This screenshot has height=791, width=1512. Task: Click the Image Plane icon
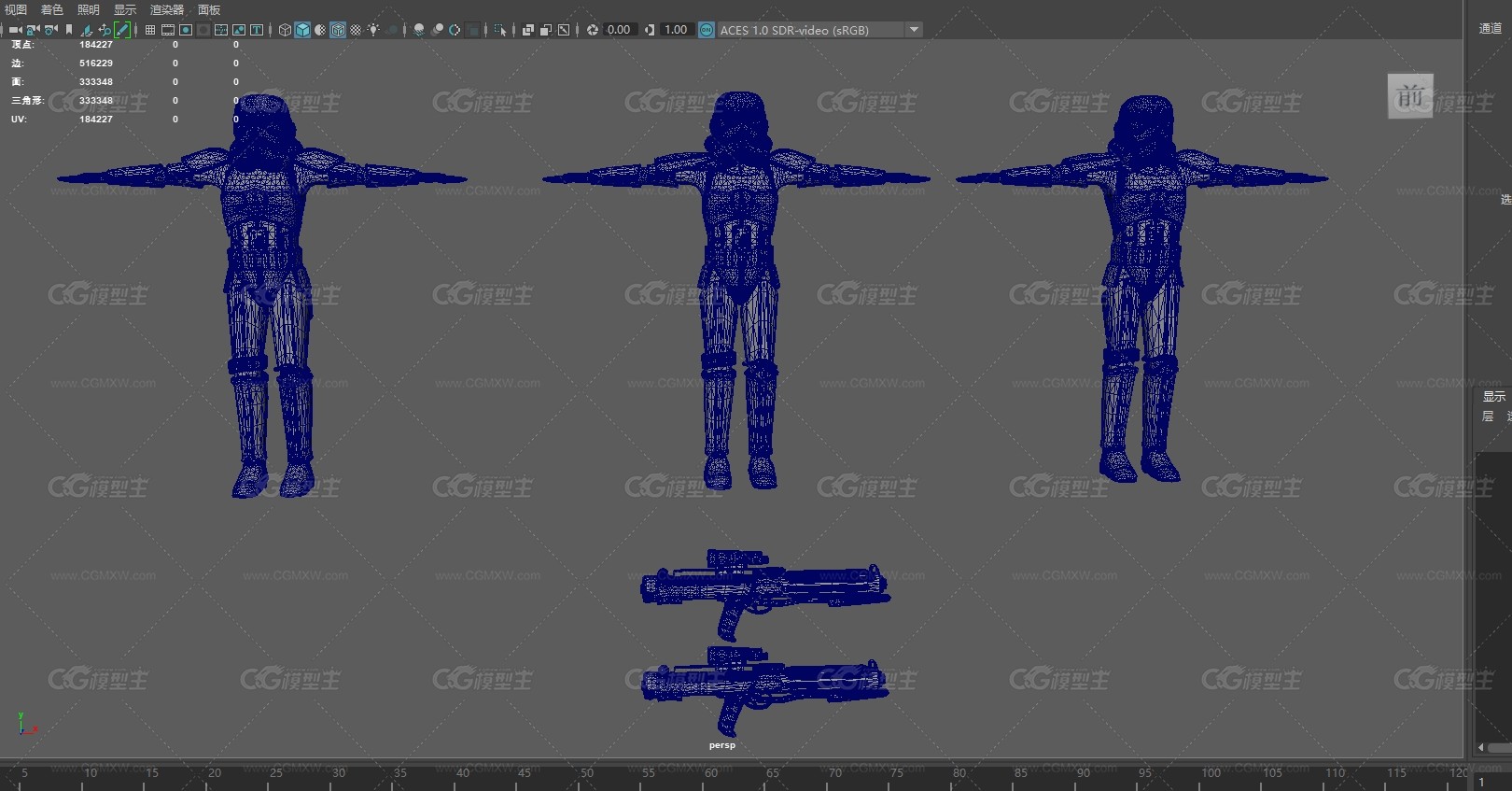pos(87,30)
